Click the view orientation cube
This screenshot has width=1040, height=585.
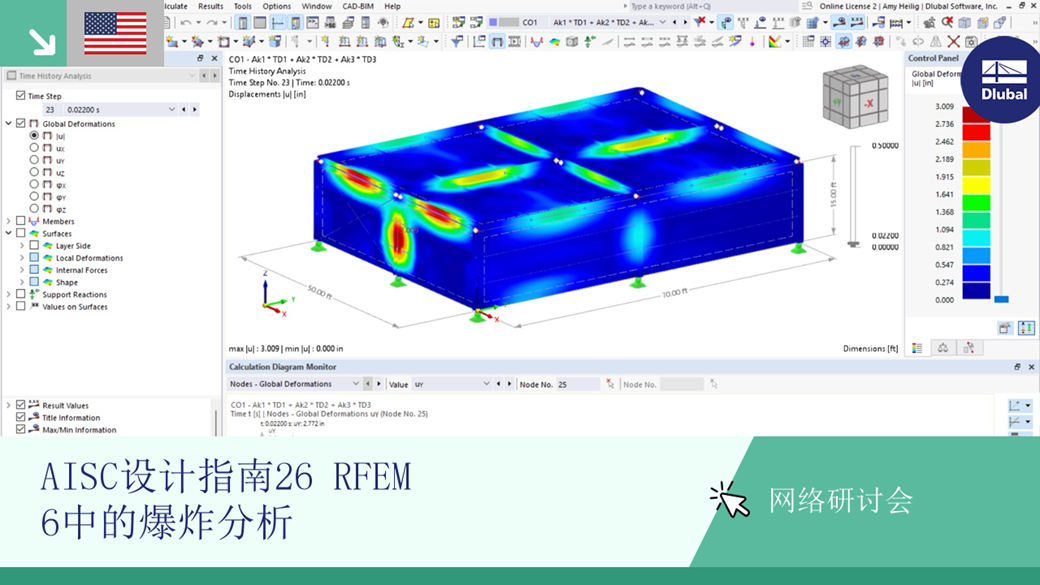pos(855,97)
